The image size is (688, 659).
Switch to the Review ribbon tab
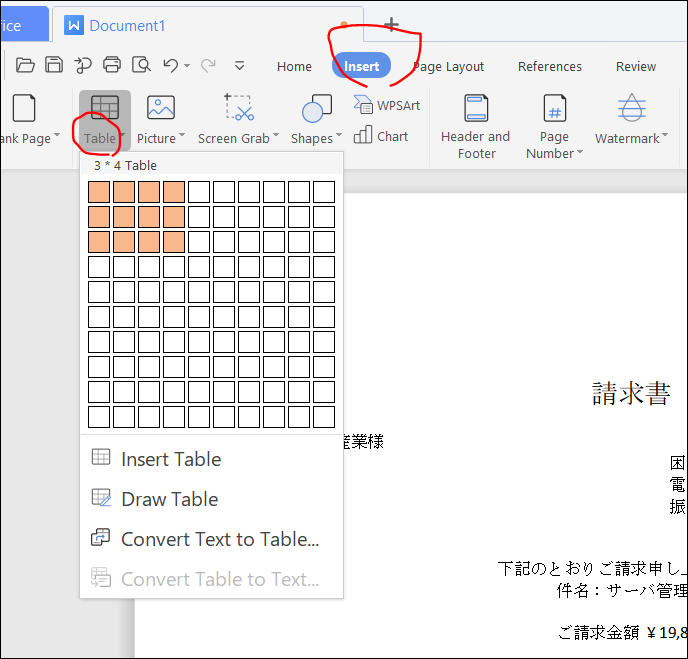(636, 67)
